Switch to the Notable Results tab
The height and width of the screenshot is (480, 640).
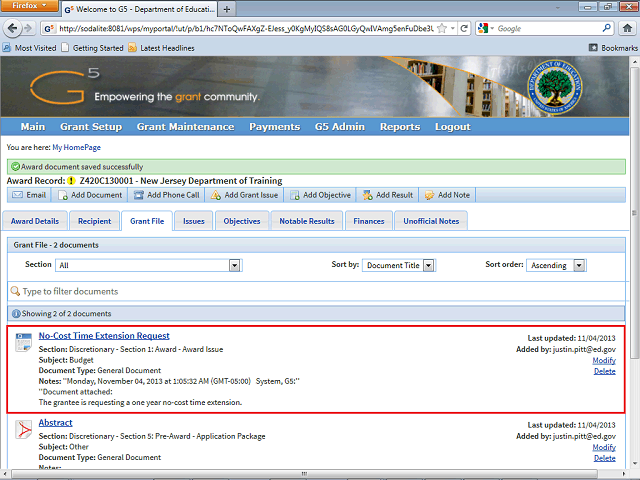click(x=307, y=221)
